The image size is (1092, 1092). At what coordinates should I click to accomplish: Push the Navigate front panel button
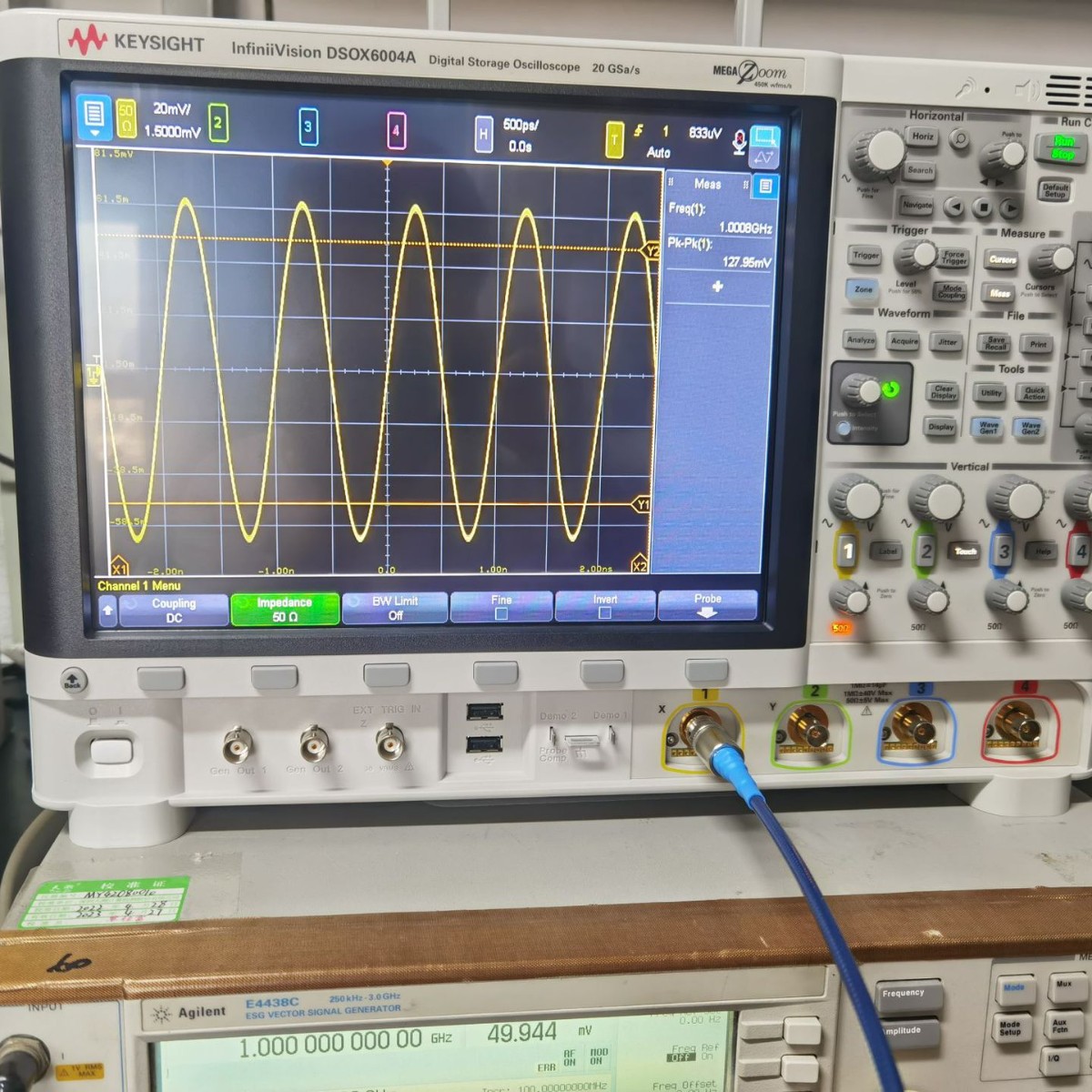point(916,205)
